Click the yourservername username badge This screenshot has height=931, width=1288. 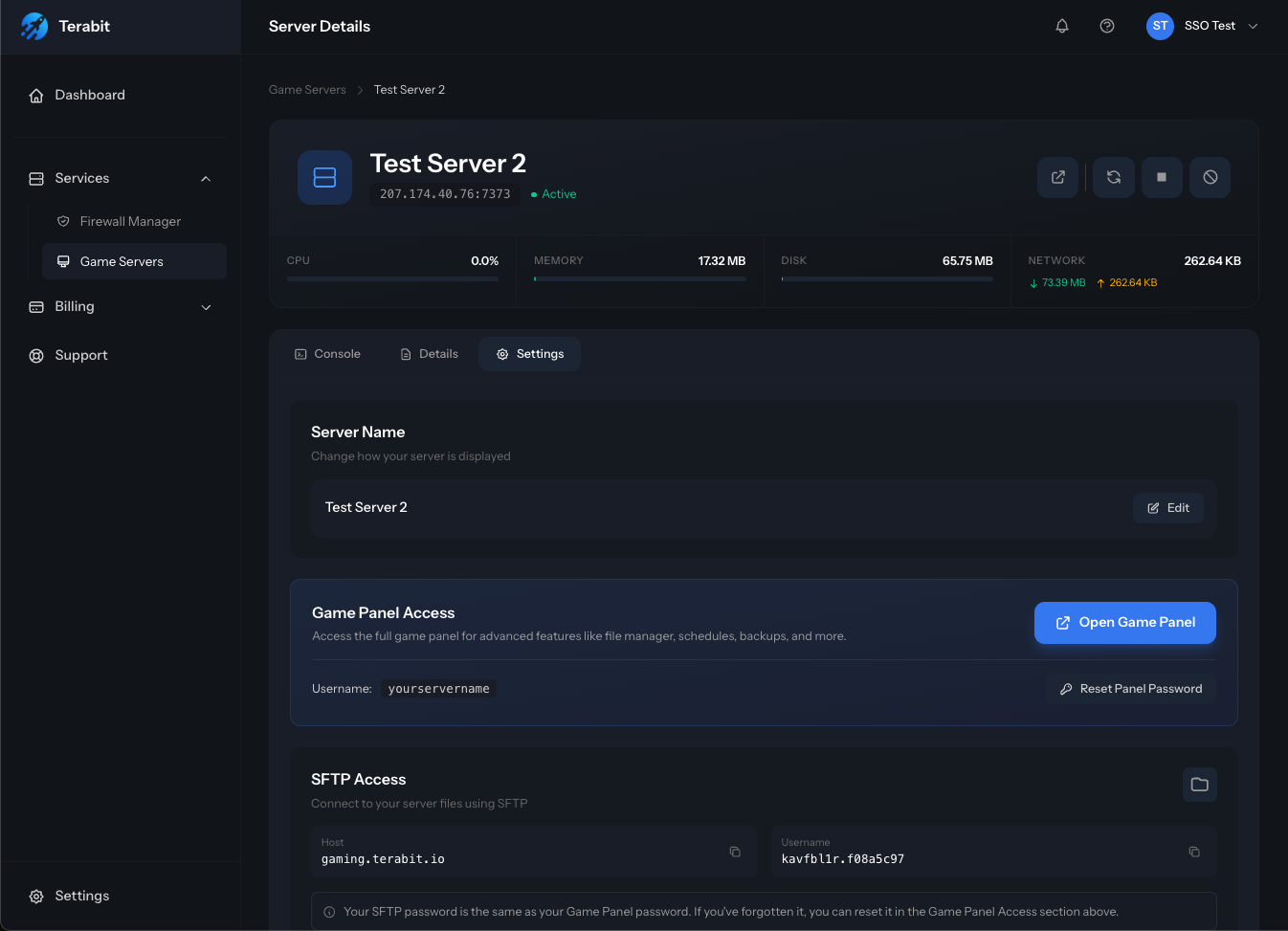[438, 688]
